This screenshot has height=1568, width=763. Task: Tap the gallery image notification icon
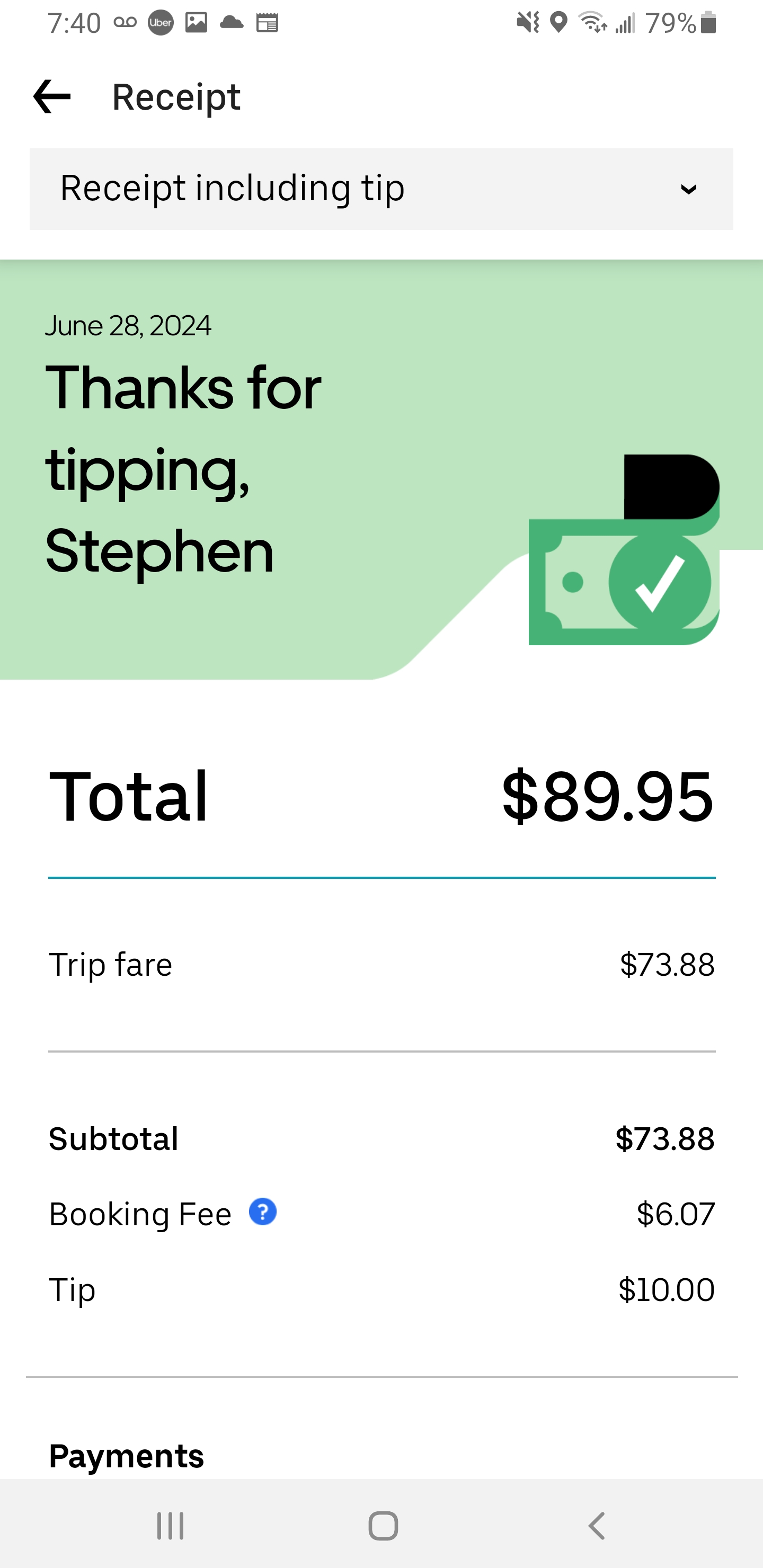point(196,23)
